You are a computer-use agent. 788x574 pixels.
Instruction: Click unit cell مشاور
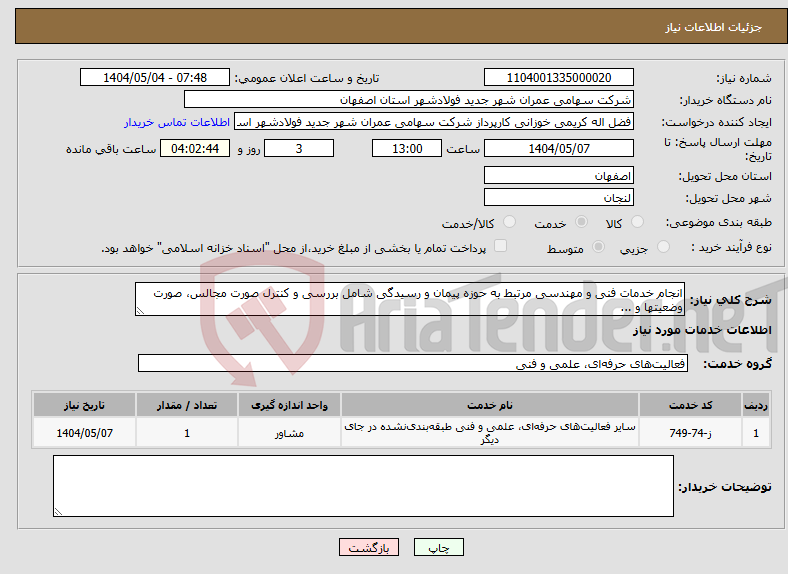click(289, 432)
